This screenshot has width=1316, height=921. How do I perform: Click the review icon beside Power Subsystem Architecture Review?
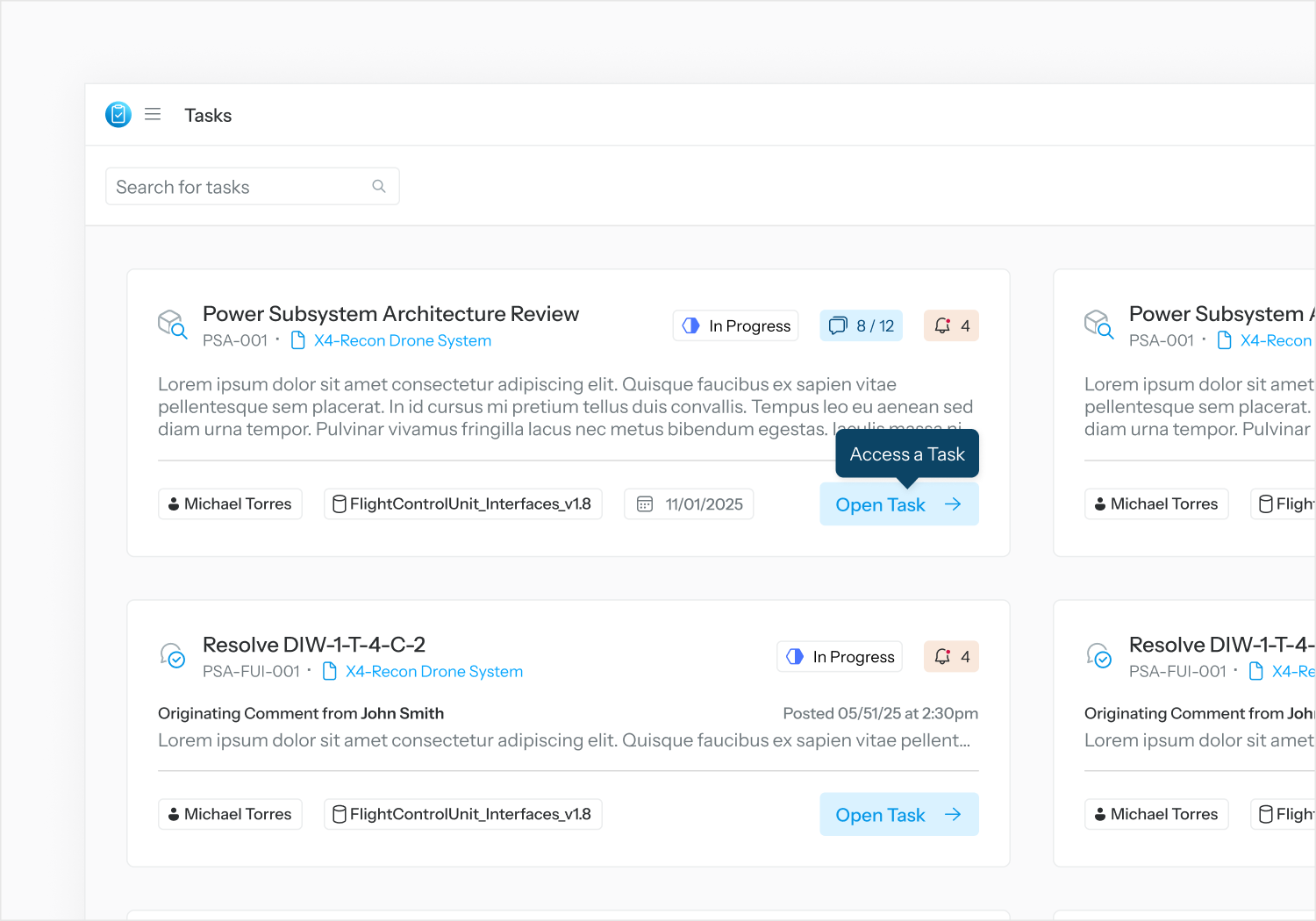[172, 325]
